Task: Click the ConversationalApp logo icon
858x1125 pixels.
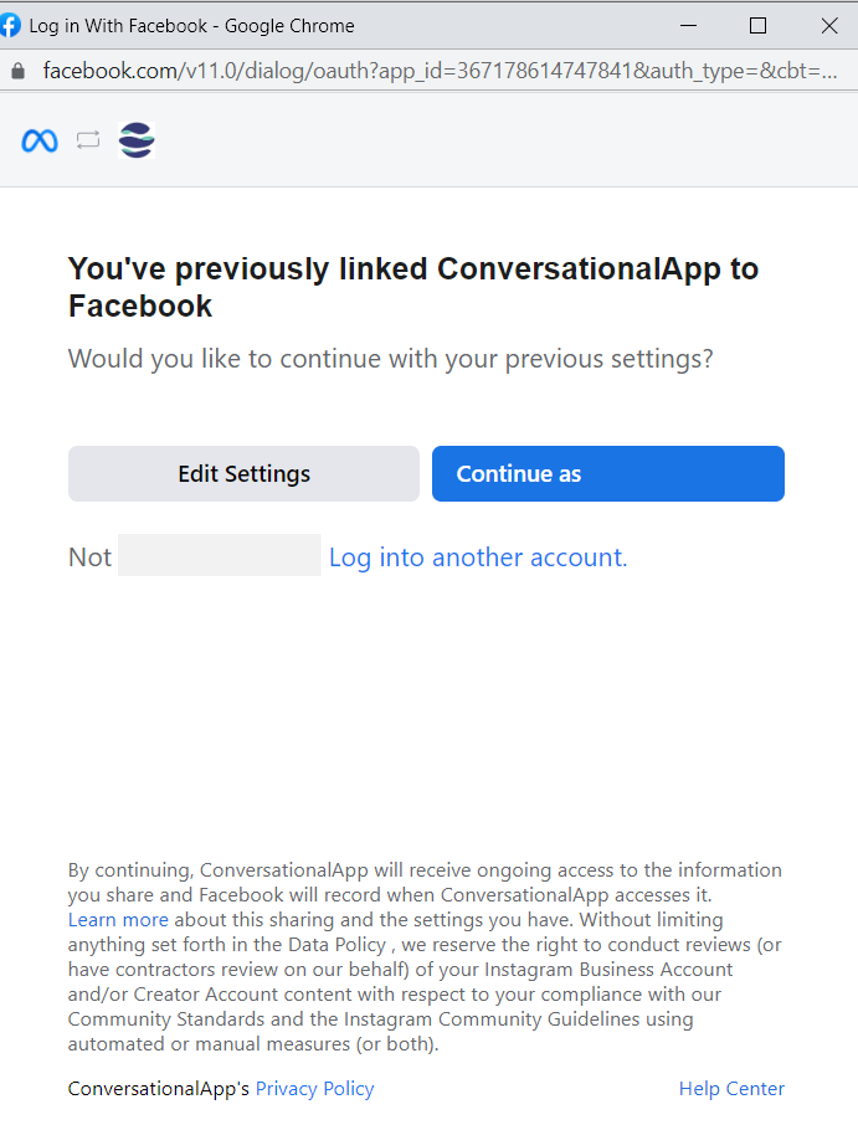Action: [x=136, y=141]
